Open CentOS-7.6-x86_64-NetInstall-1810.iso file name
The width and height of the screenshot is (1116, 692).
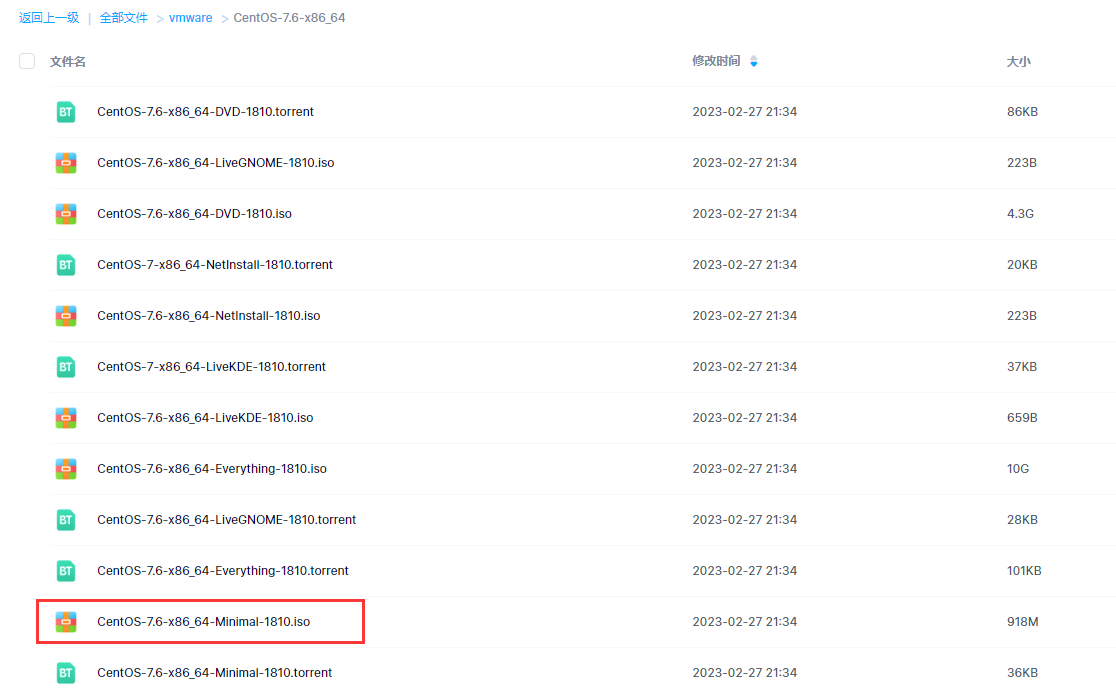click(x=209, y=316)
